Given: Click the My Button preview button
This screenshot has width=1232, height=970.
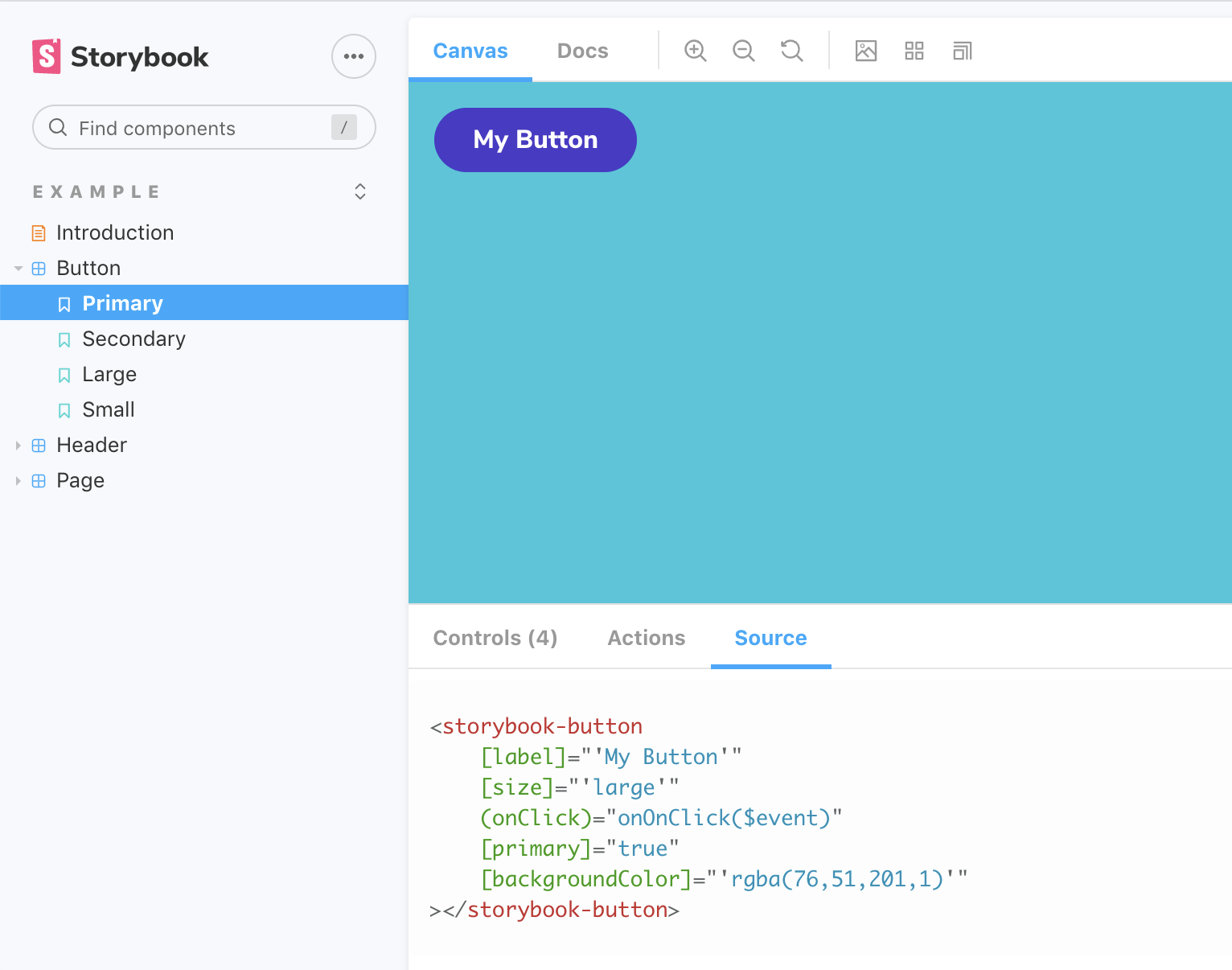Looking at the screenshot, I should coord(536,140).
